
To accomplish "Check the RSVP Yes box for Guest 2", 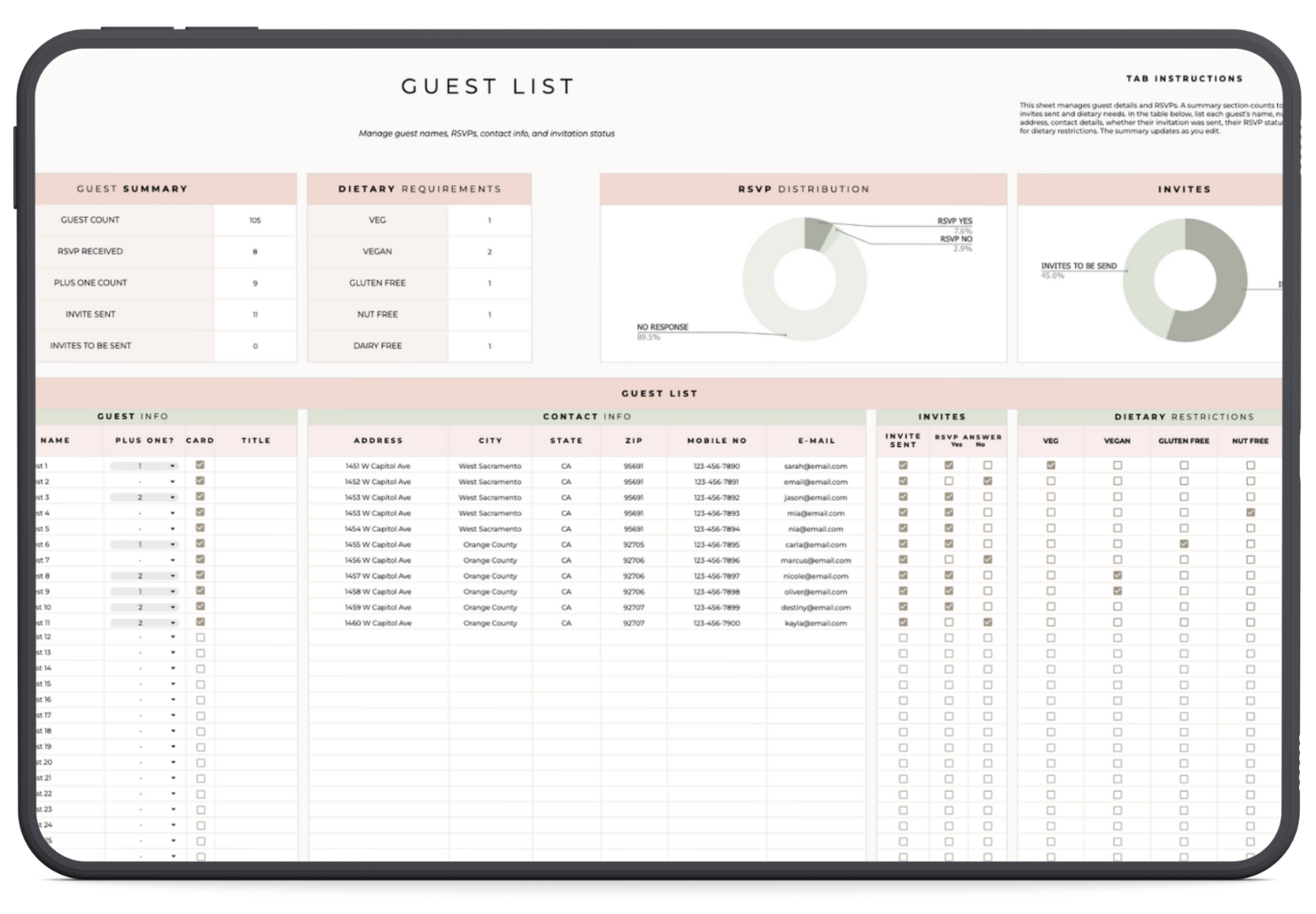I will point(947,481).
